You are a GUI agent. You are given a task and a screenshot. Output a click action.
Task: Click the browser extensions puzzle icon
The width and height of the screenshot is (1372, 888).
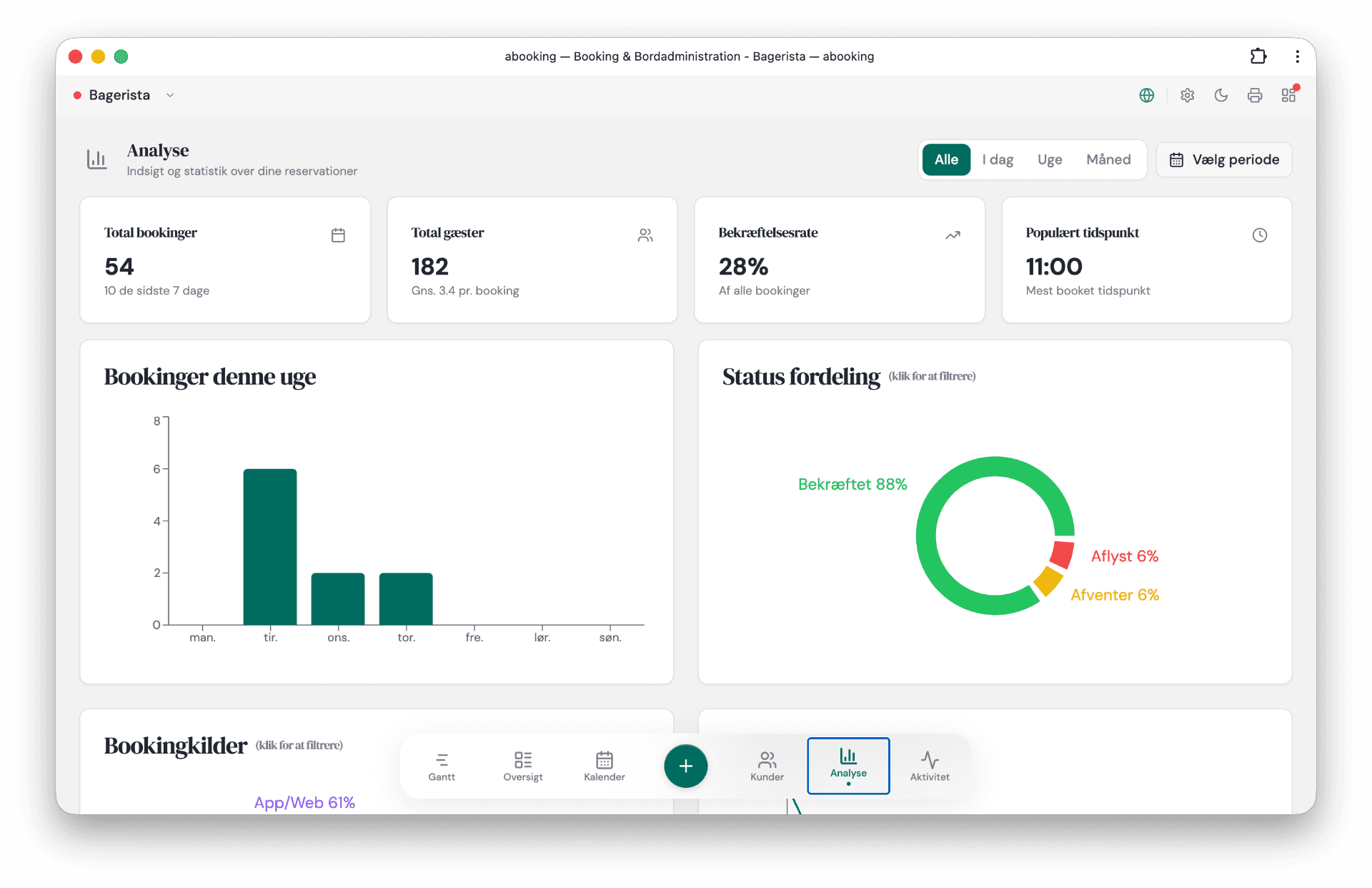[1258, 56]
